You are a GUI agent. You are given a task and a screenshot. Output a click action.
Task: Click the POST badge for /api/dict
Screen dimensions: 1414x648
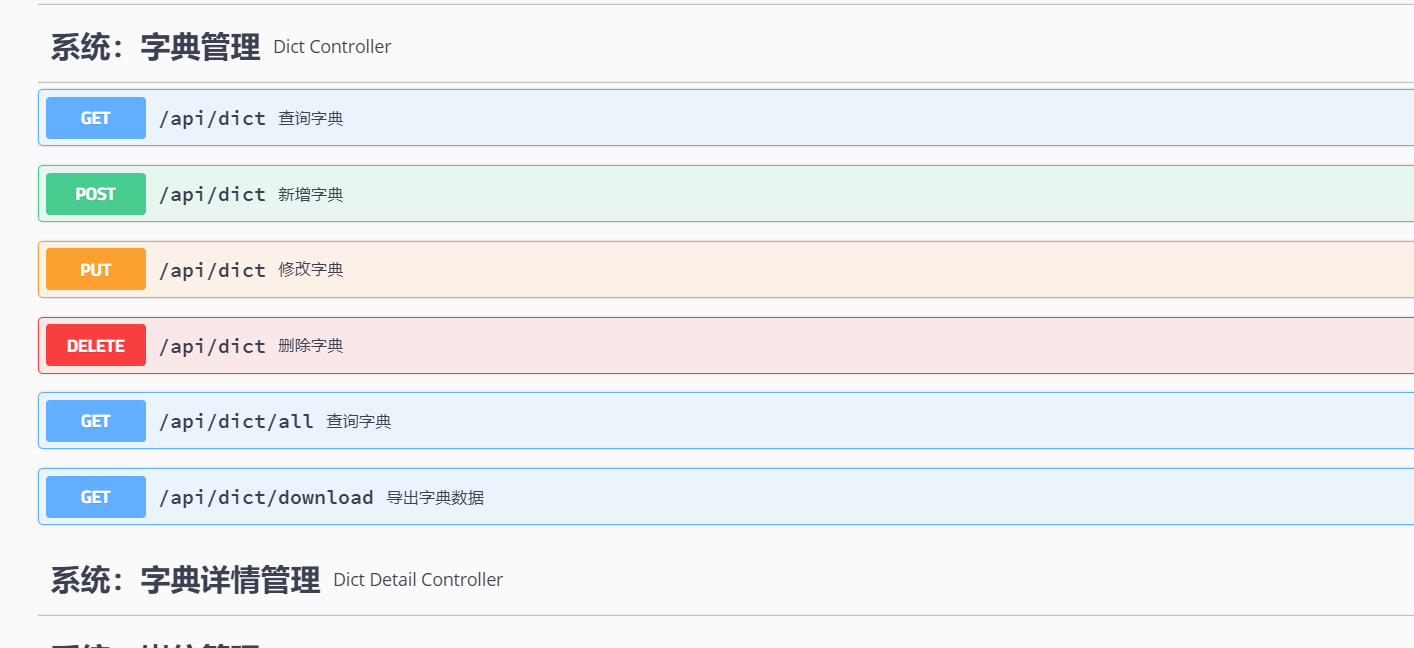tap(96, 194)
